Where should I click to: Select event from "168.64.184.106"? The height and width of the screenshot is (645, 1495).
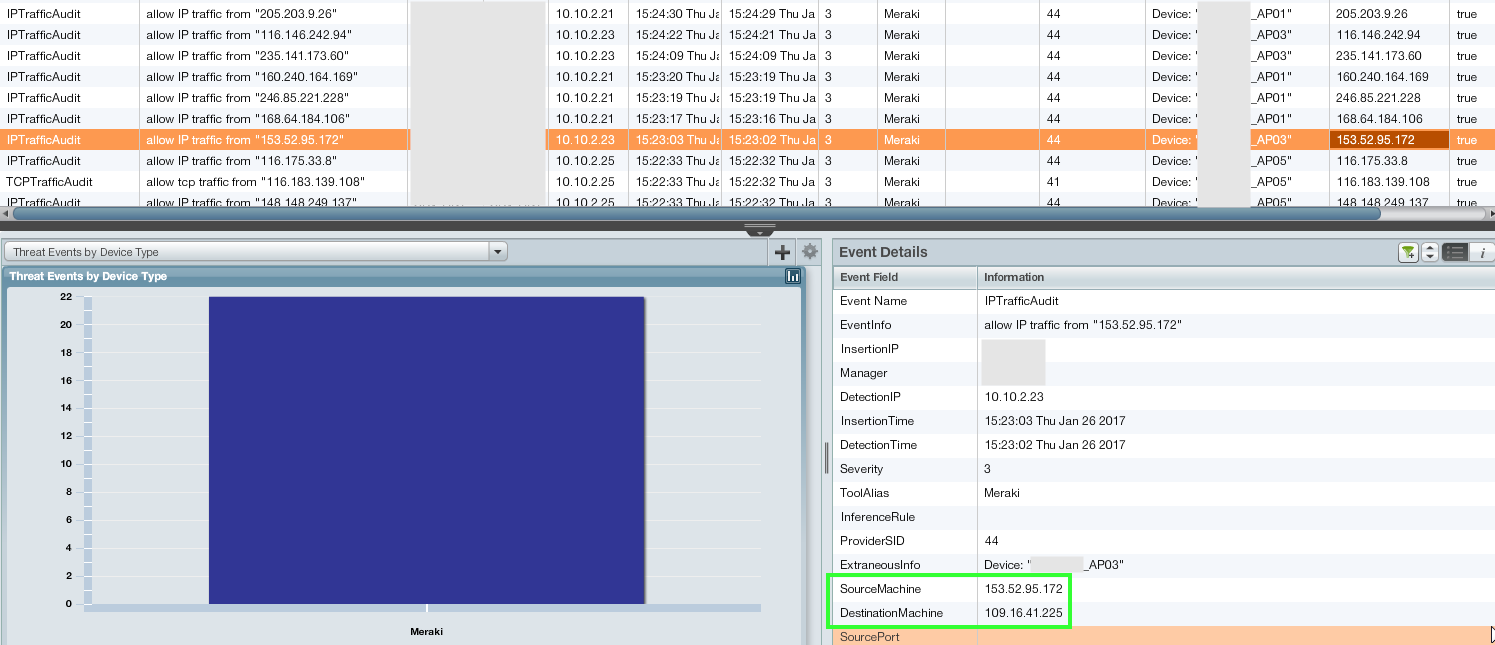tap(747, 119)
